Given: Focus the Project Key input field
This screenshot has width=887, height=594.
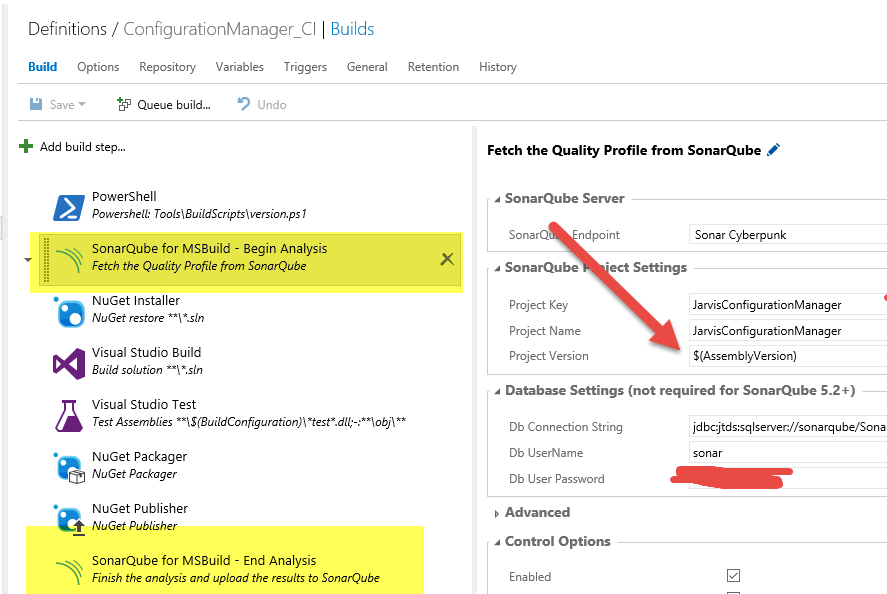Looking at the screenshot, I should click(788, 305).
